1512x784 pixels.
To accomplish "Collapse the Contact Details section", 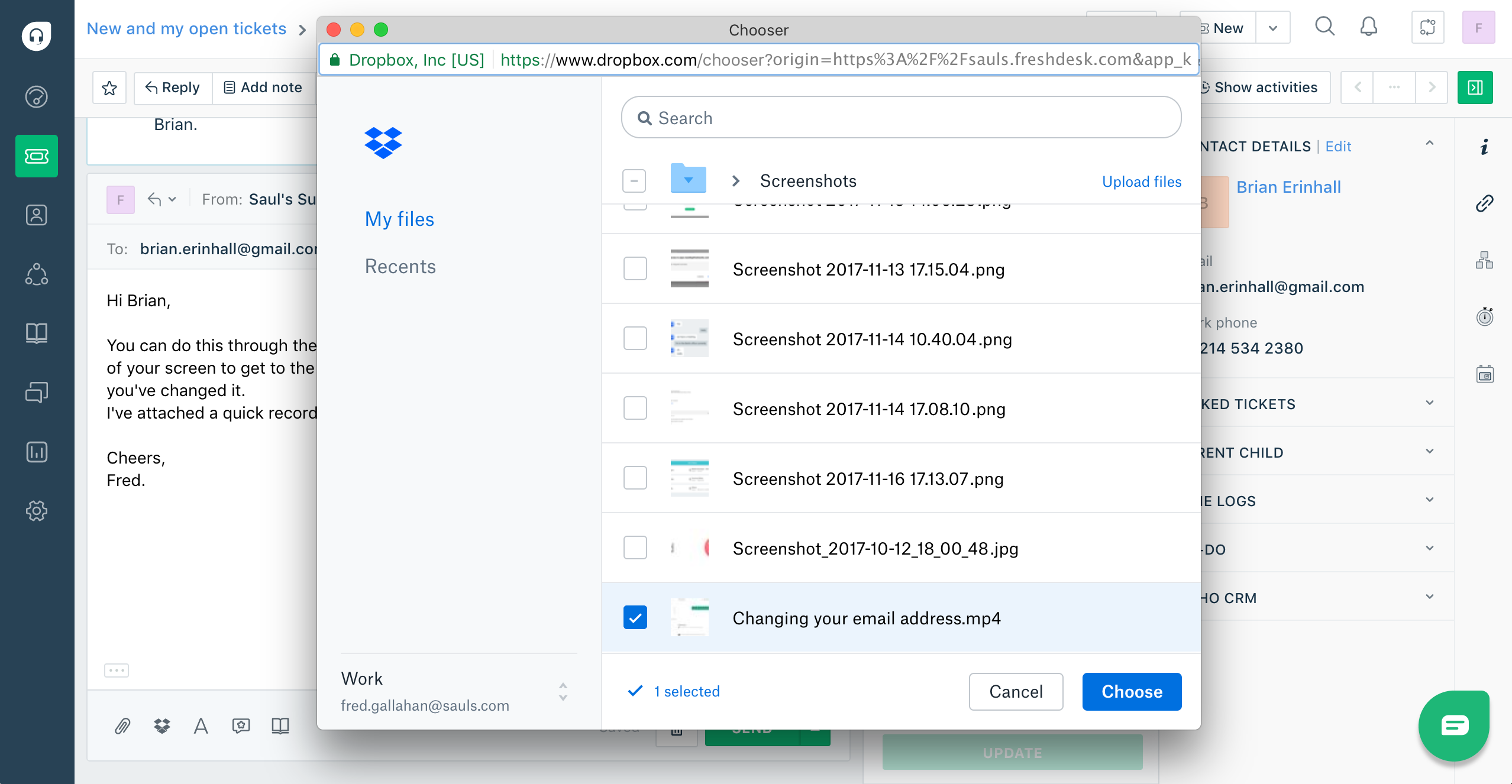I will point(1430,144).
